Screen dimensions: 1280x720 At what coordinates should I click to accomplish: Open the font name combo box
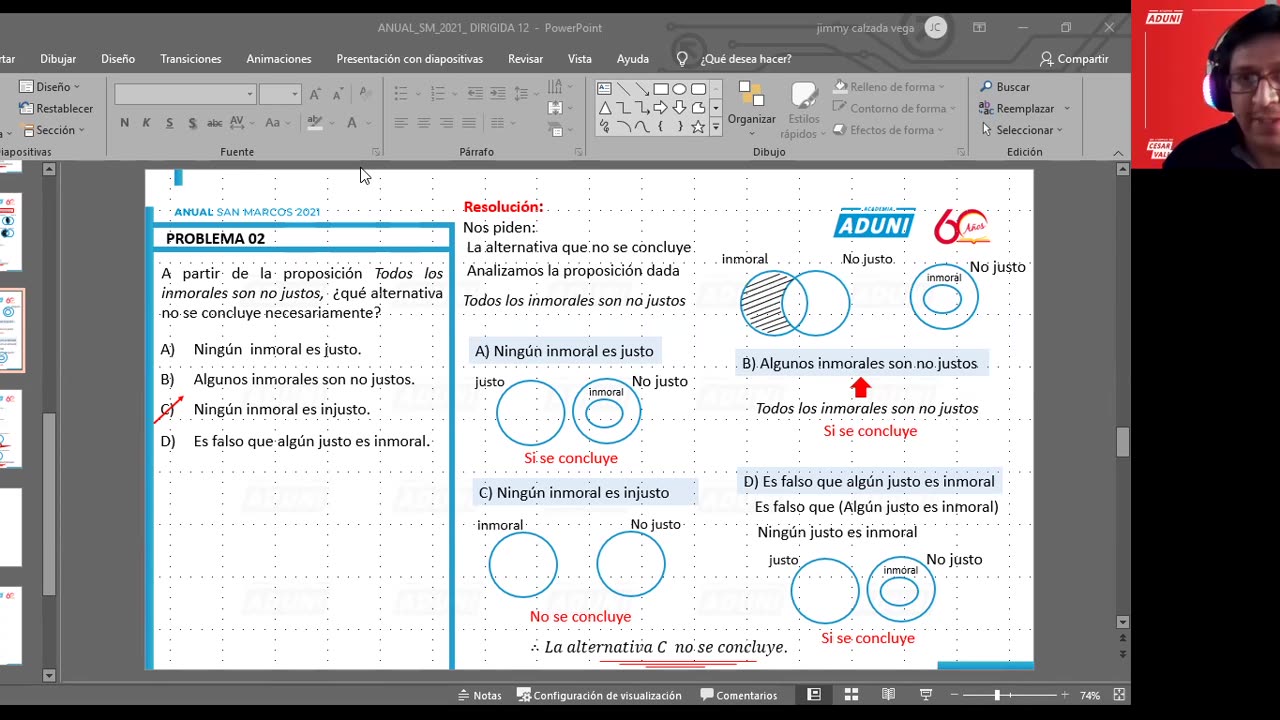click(x=185, y=94)
